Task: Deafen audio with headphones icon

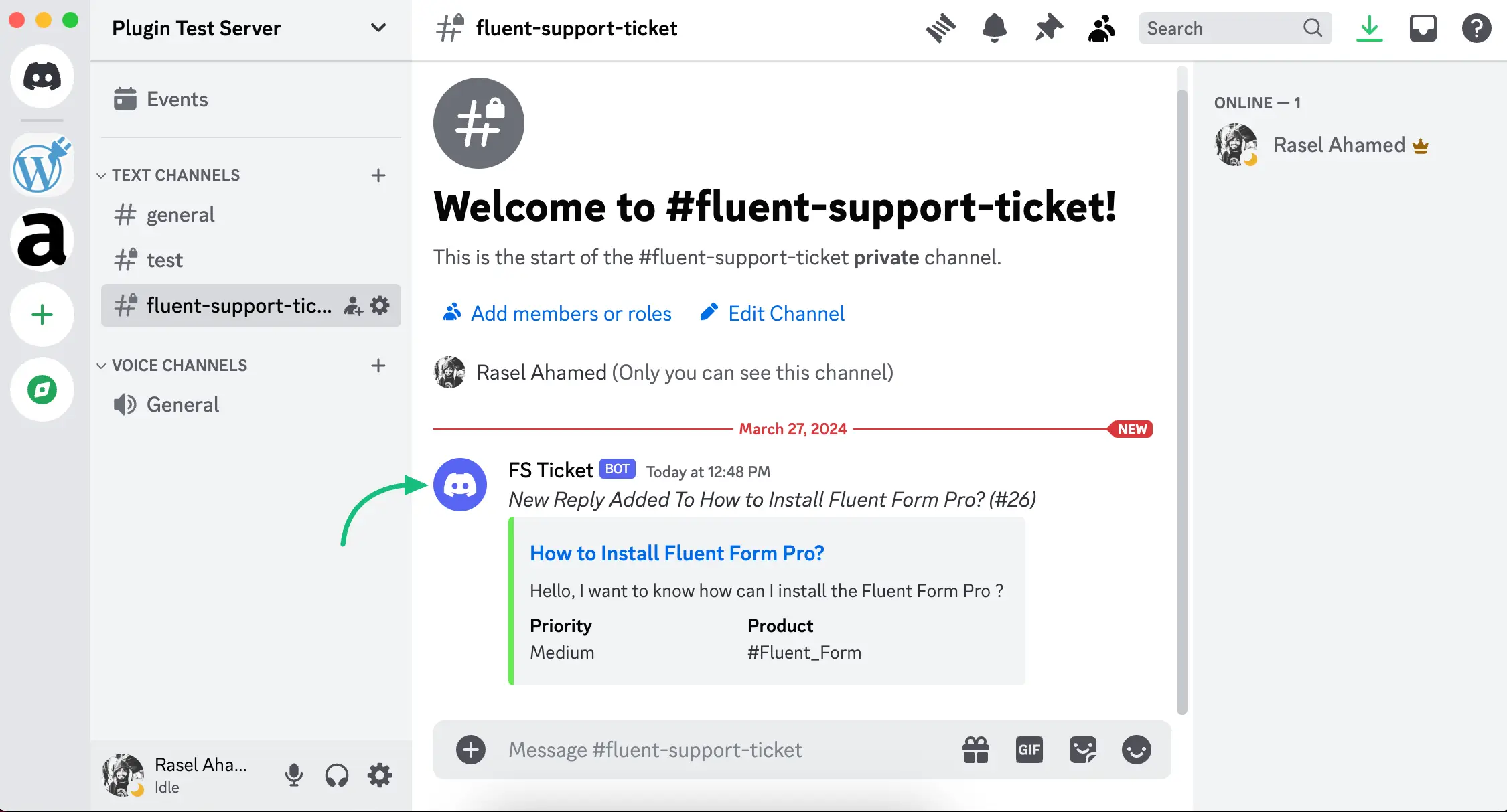Action: click(x=336, y=775)
